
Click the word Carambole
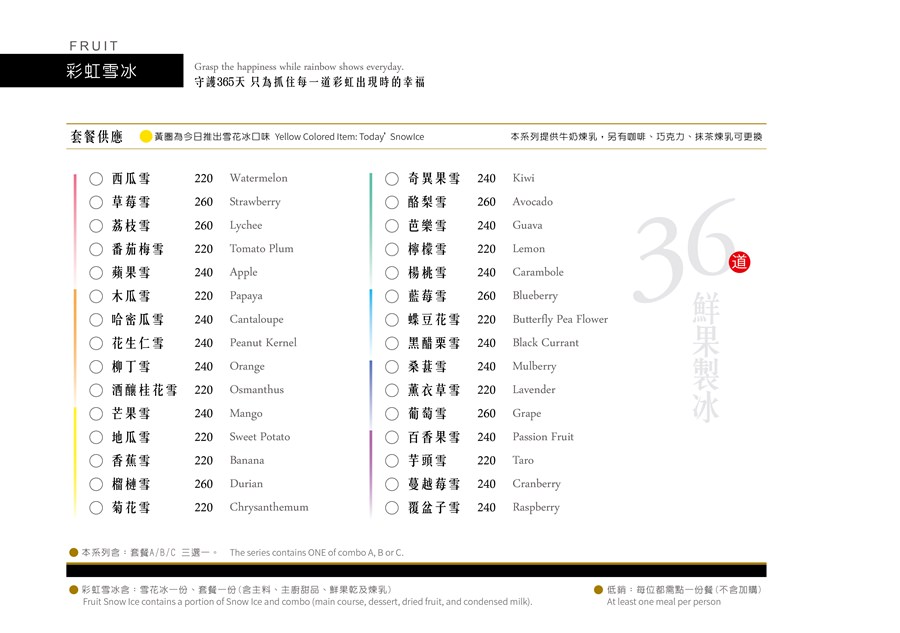538,272
